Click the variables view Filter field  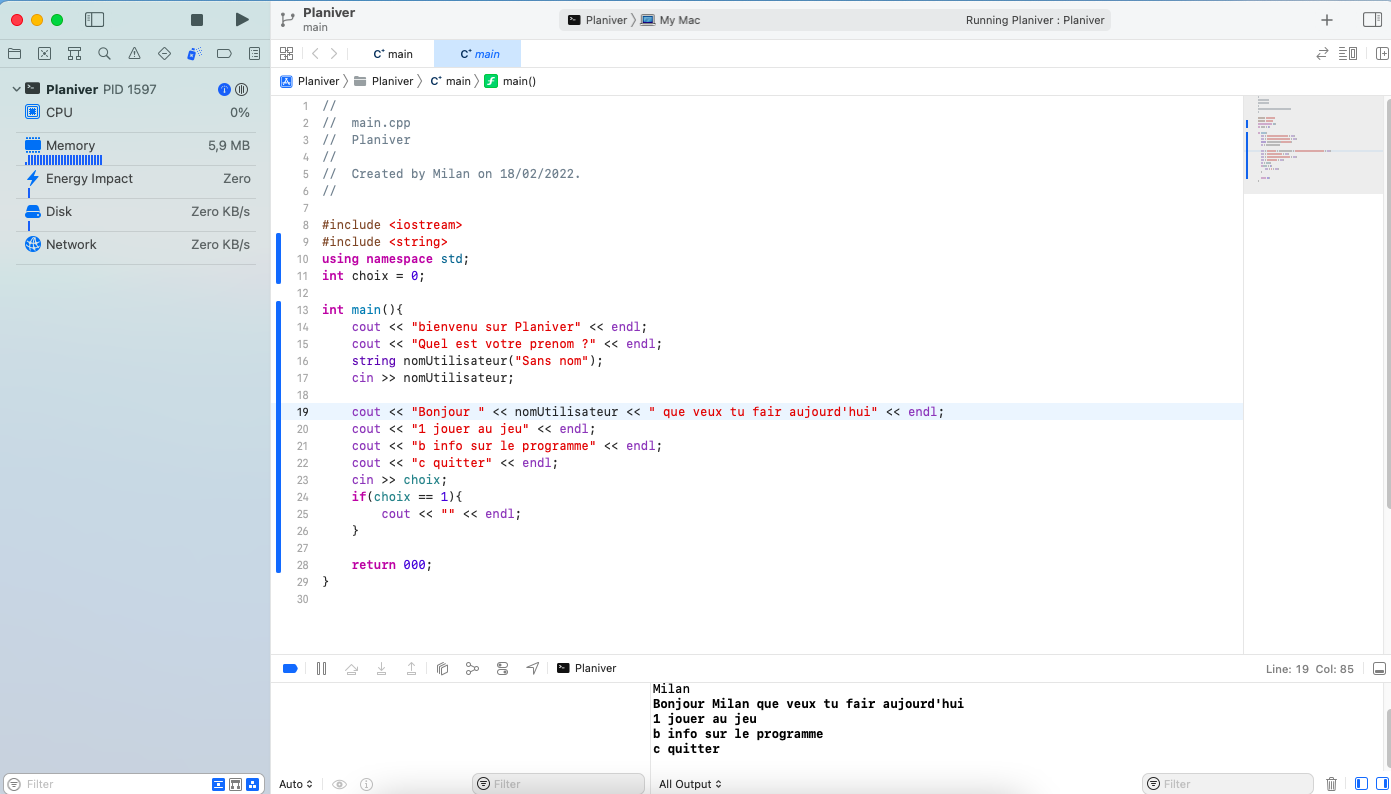(558, 784)
